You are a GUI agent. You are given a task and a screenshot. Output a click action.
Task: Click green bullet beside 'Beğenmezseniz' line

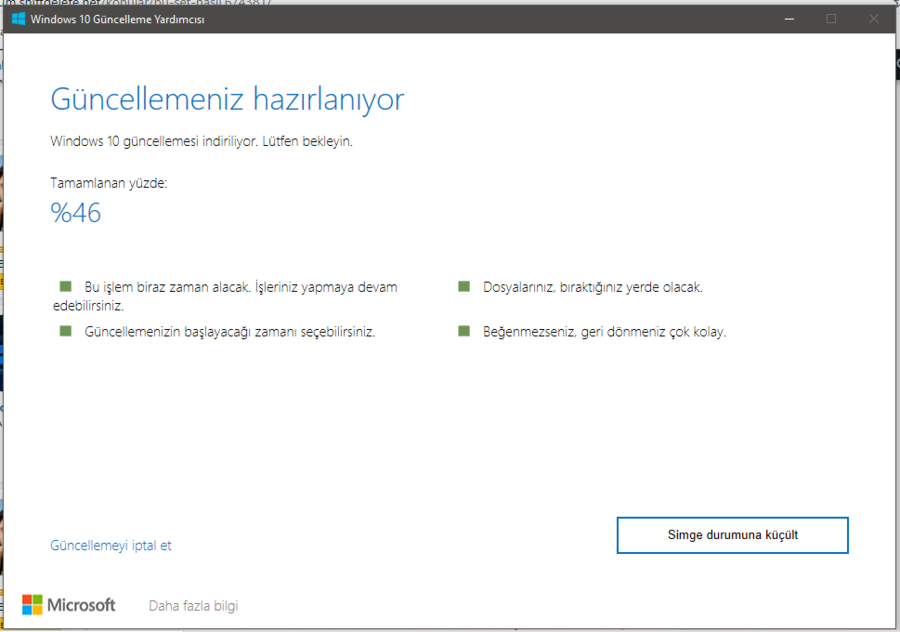tap(464, 331)
